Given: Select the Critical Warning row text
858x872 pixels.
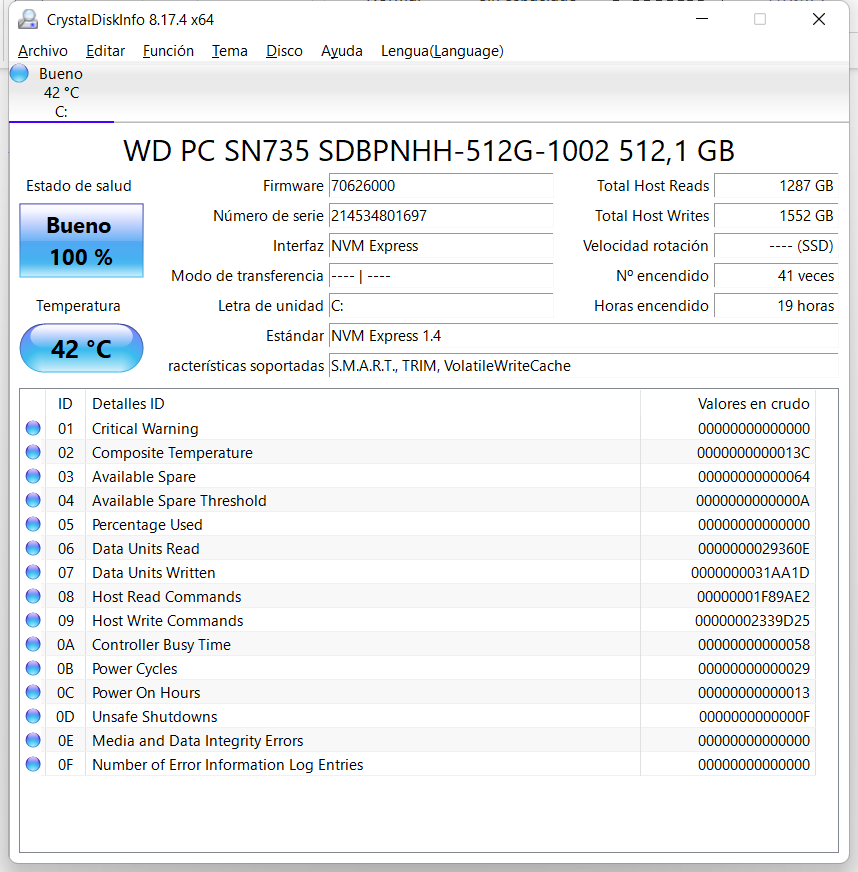Looking at the screenshot, I should pyautogui.click(x=145, y=429).
